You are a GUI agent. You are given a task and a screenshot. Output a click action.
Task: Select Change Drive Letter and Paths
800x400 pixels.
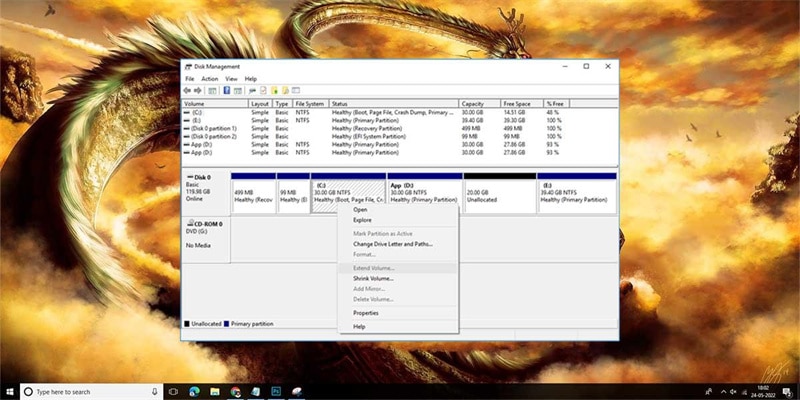click(x=398, y=244)
